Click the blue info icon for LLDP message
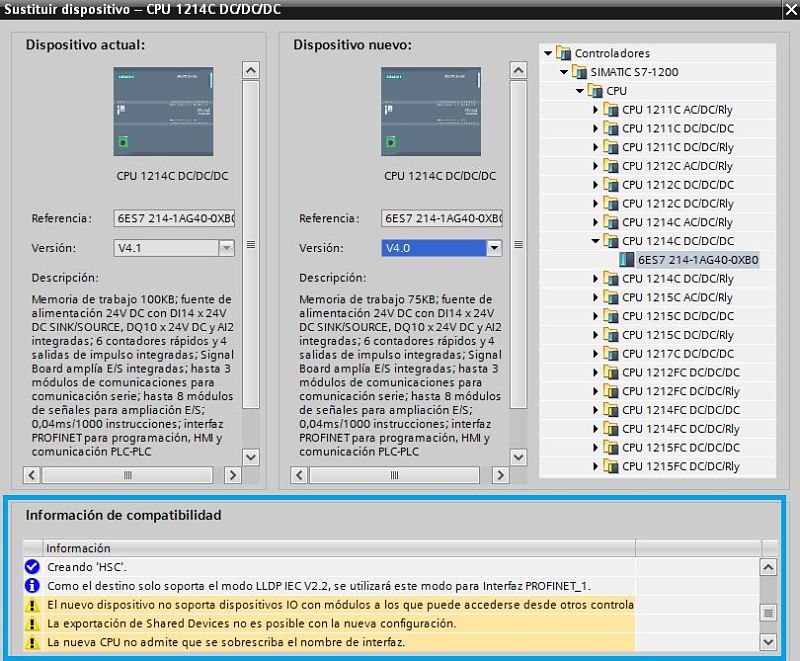The width and height of the screenshot is (800, 661). (x=32, y=586)
